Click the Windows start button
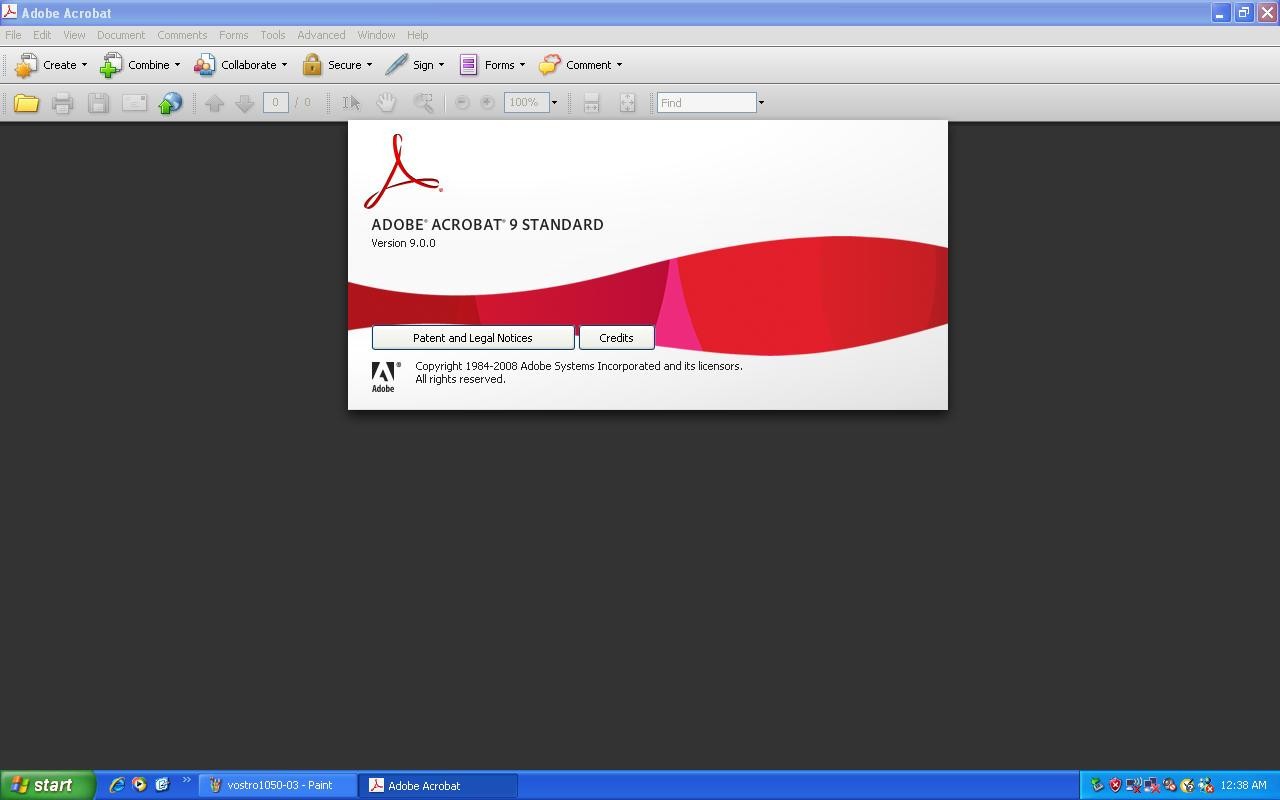This screenshot has height=800, width=1280. [47, 785]
